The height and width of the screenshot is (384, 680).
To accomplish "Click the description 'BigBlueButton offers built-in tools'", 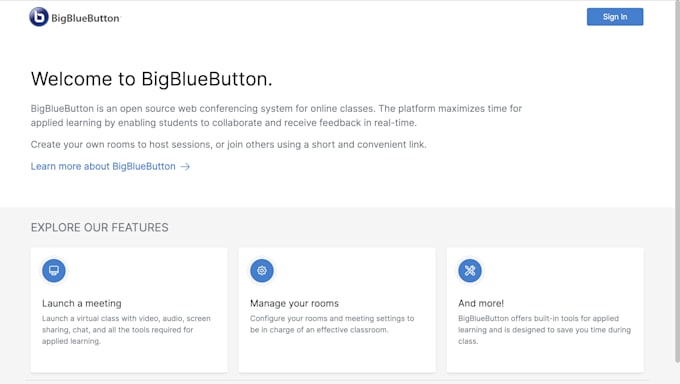I will point(544,330).
